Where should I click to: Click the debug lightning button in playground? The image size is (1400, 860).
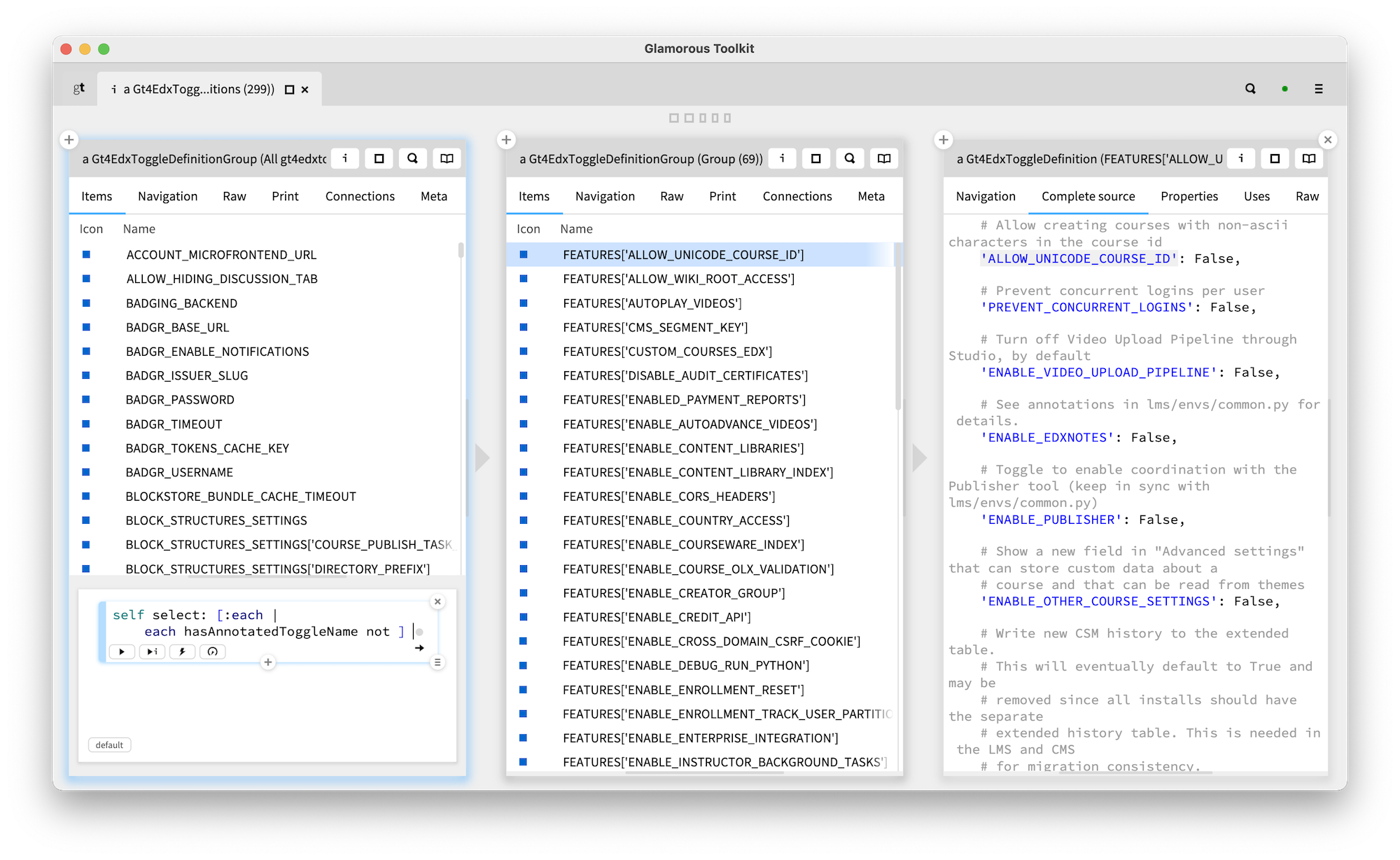[x=182, y=651]
